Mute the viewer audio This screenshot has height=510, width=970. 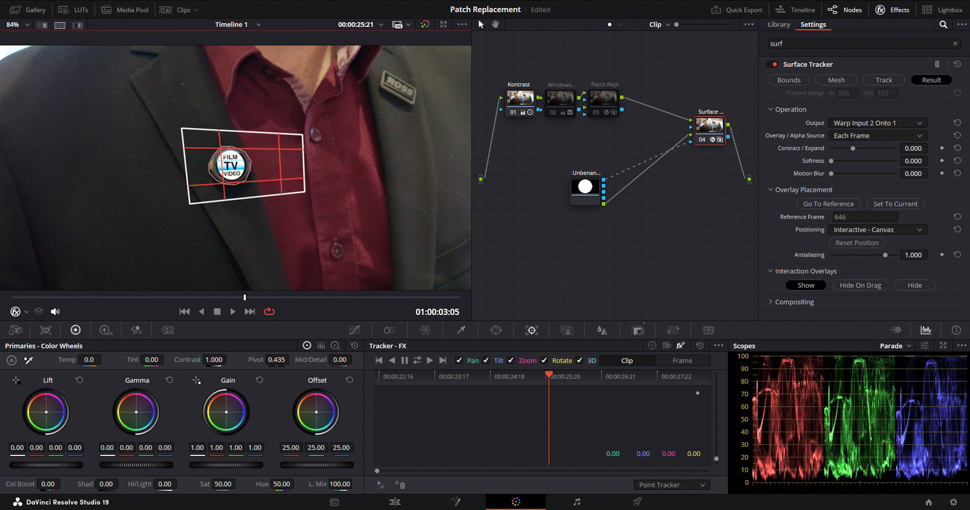pos(55,312)
